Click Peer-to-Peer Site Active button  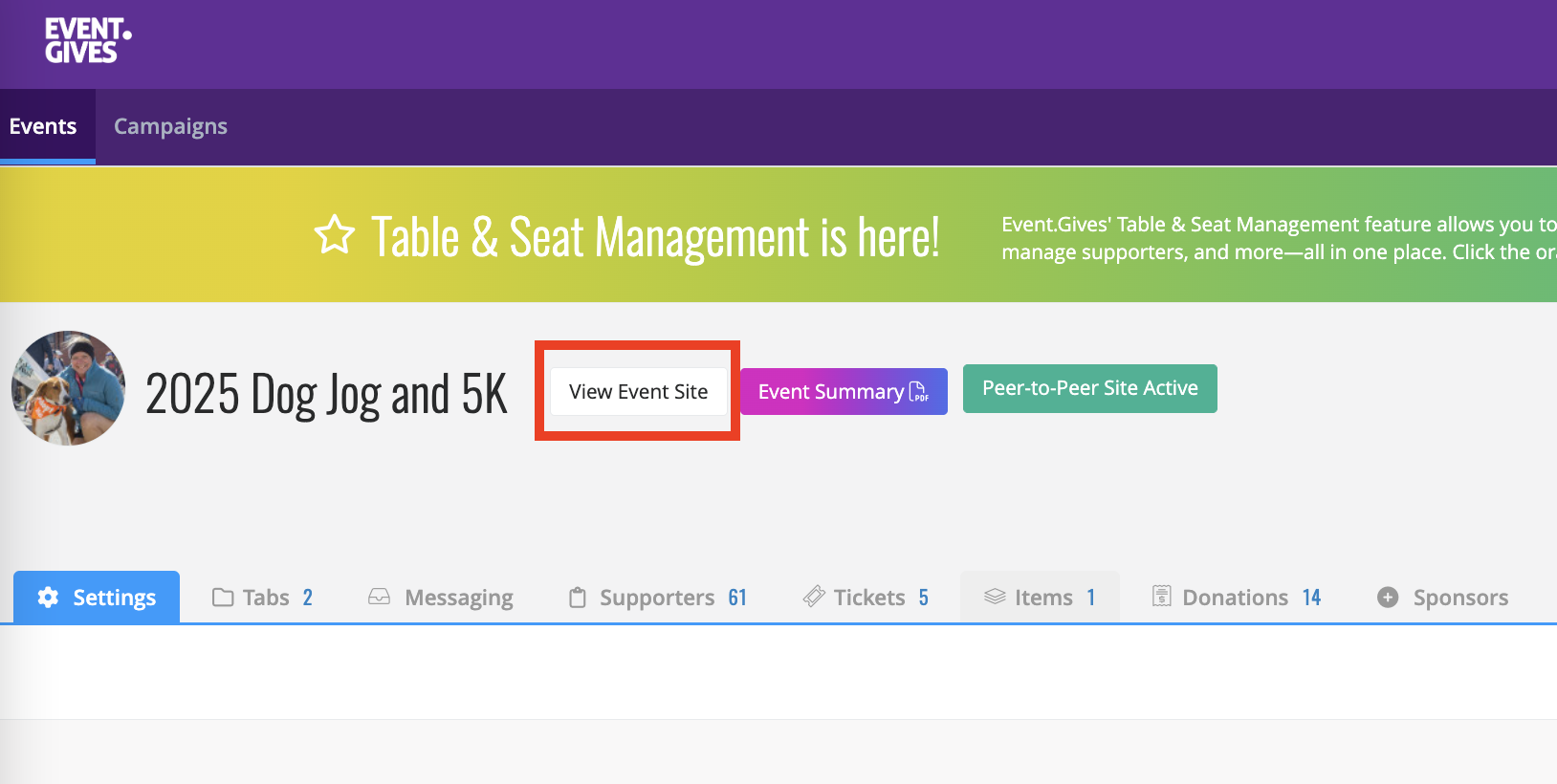(1089, 388)
